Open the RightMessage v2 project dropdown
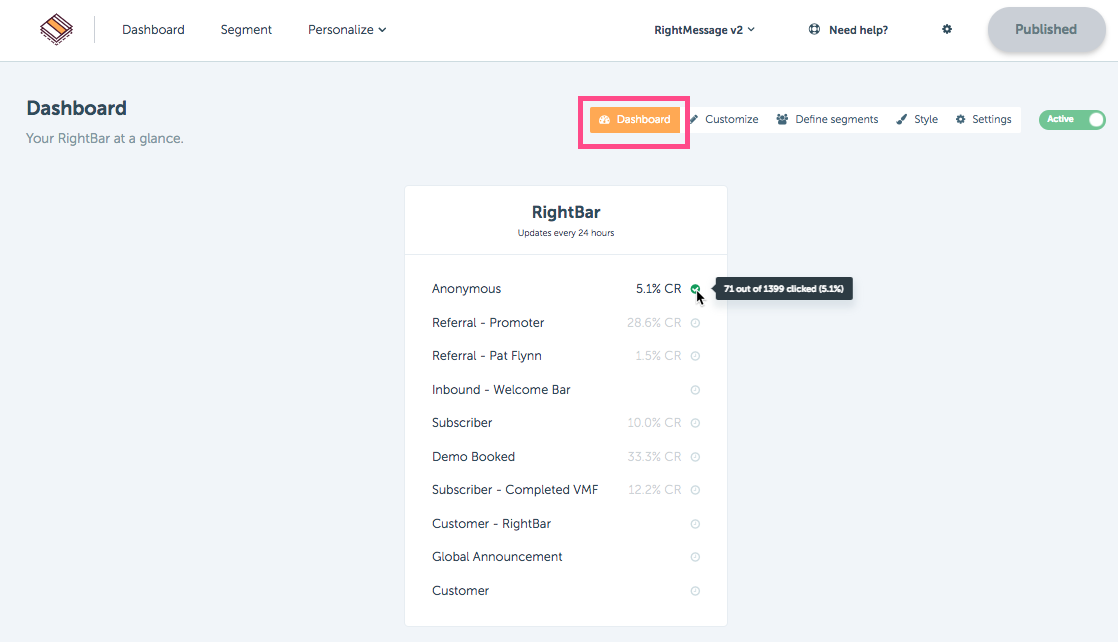Viewport: 1118px width, 642px height. [704, 30]
